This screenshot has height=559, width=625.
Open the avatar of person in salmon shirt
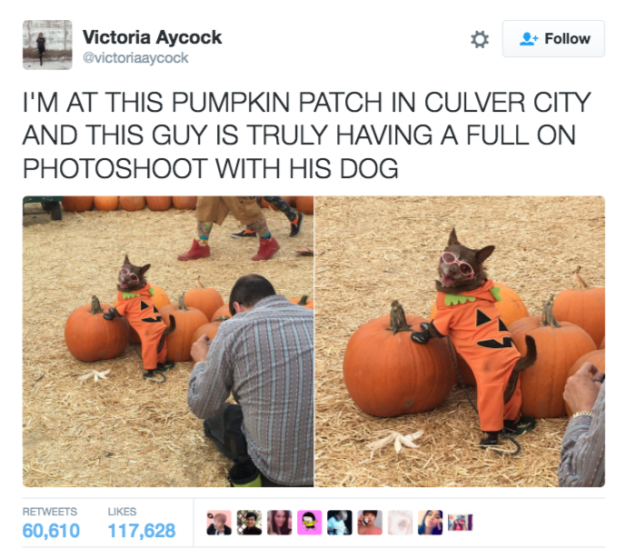click(x=370, y=523)
